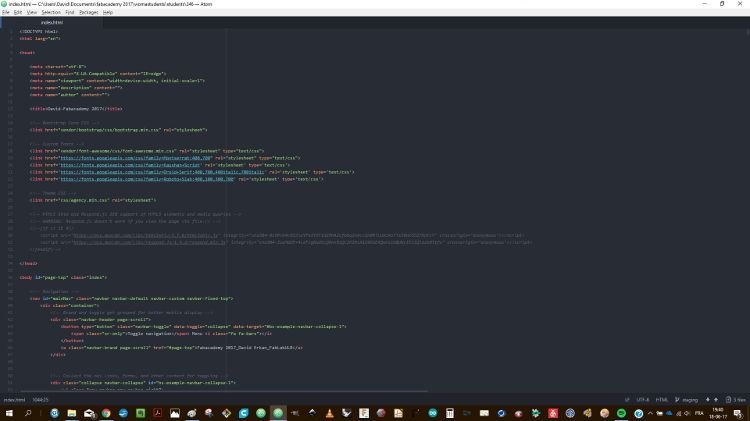Open the Windows Start menu

tap(9, 413)
